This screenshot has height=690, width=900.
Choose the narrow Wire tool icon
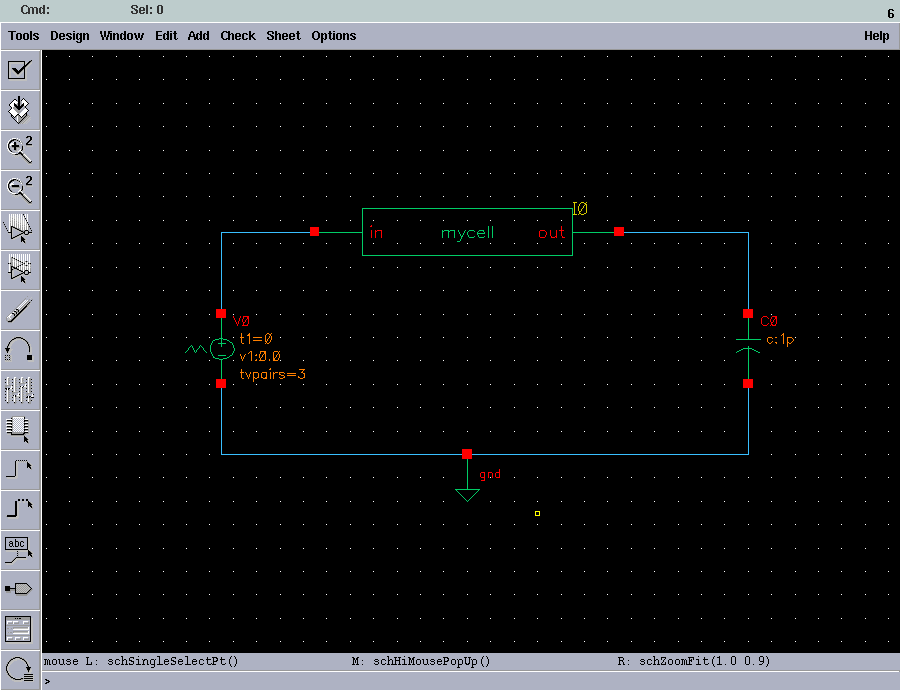tap(20, 467)
